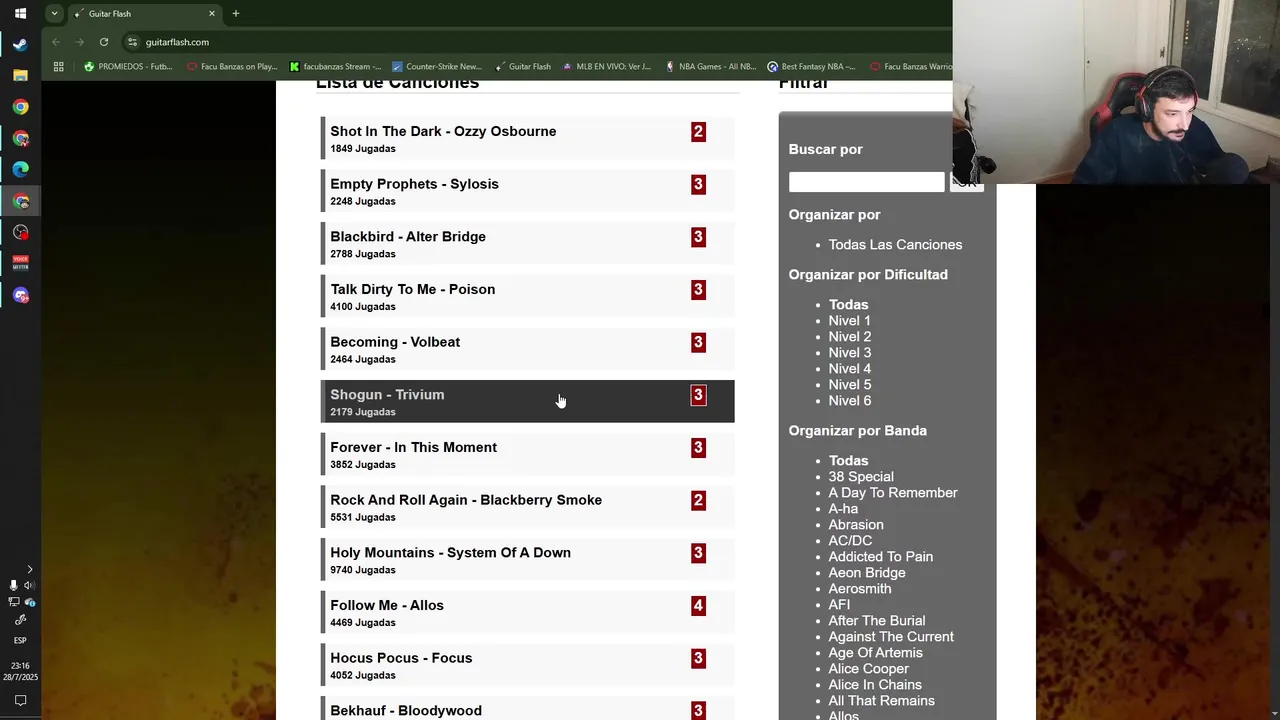Open the Facu Banzas on Play... bookmark

232,67
